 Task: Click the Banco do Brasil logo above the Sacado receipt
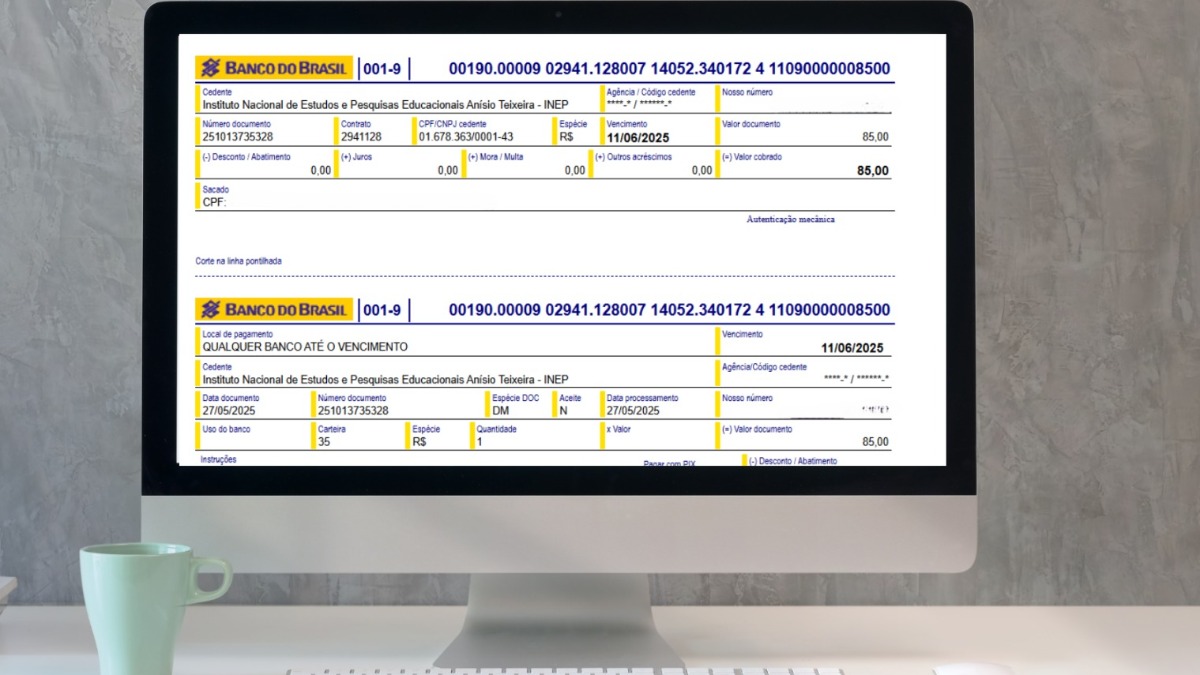coord(275,68)
